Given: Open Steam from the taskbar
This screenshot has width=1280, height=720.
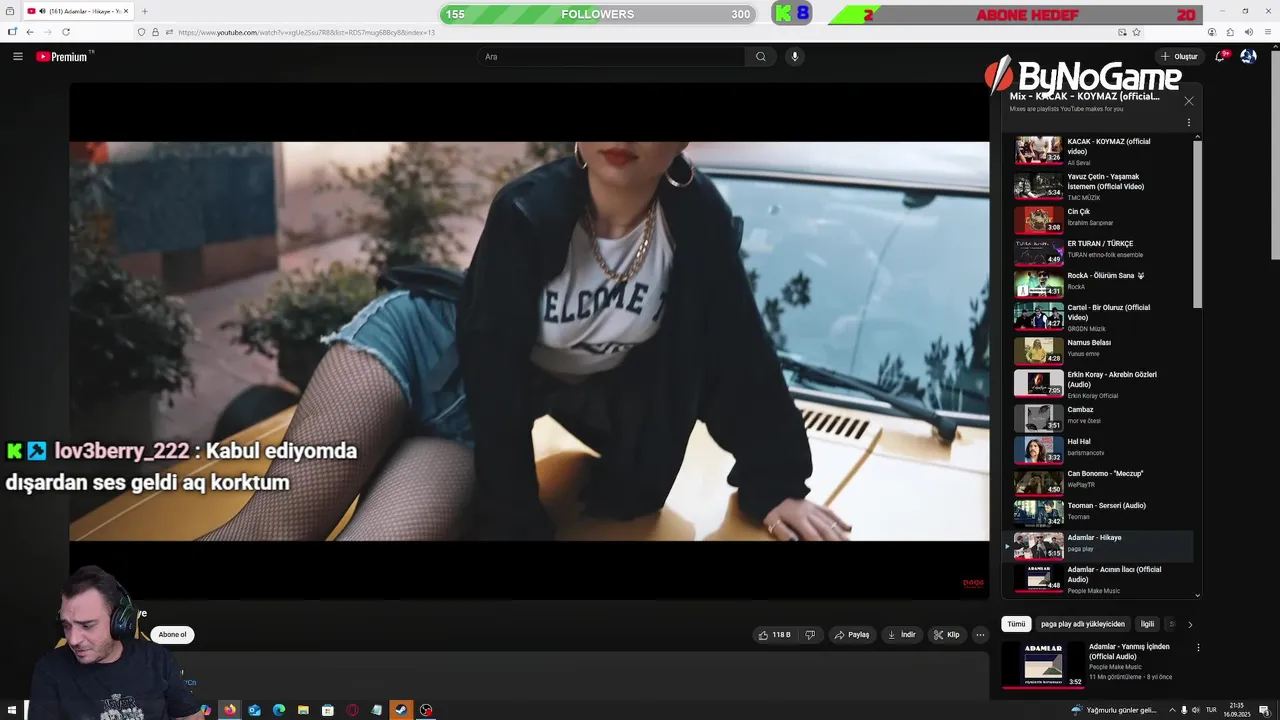Looking at the screenshot, I should [401, 710].
